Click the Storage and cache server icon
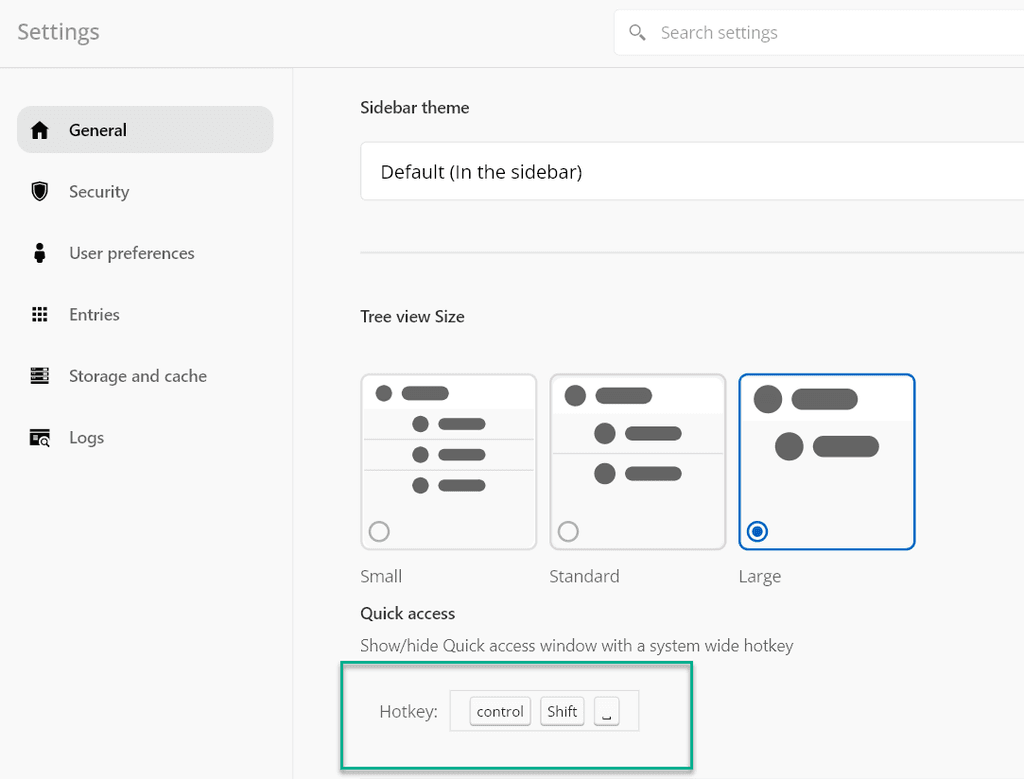Viewport: 1024px width, 779px height. pos(40,376)
